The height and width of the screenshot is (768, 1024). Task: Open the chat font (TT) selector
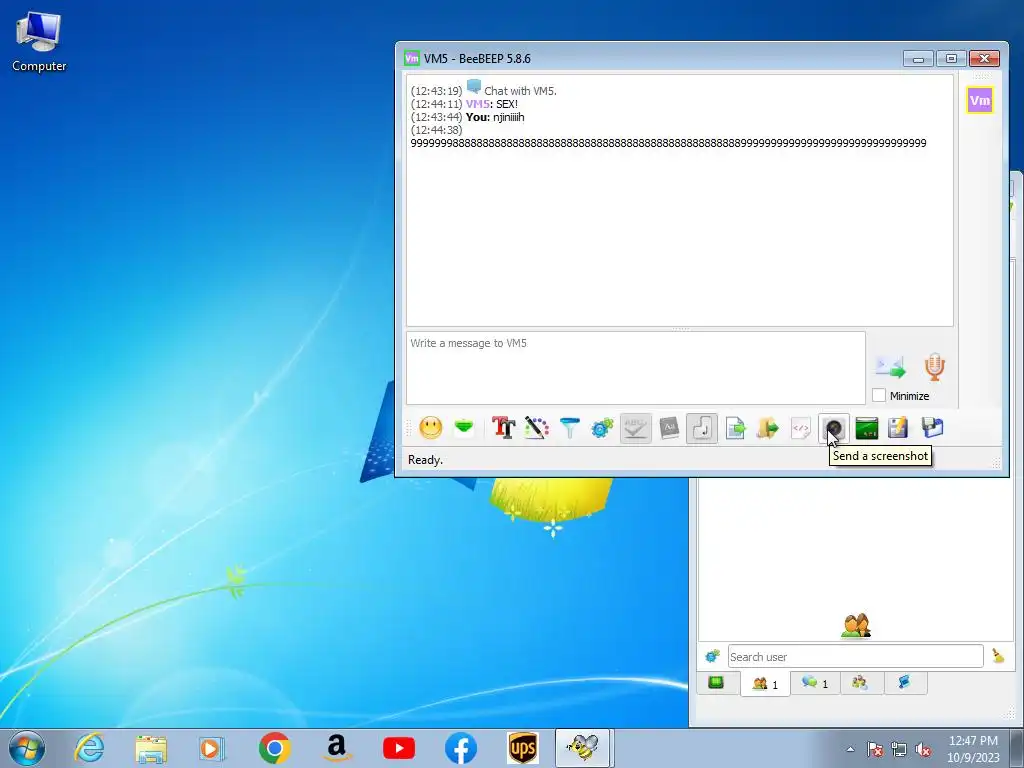point(504,428)
